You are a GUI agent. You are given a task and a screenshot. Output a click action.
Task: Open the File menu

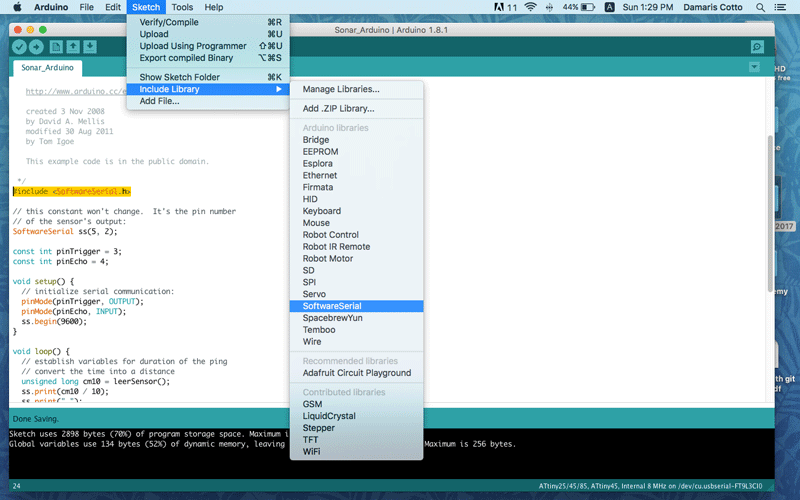87,7
